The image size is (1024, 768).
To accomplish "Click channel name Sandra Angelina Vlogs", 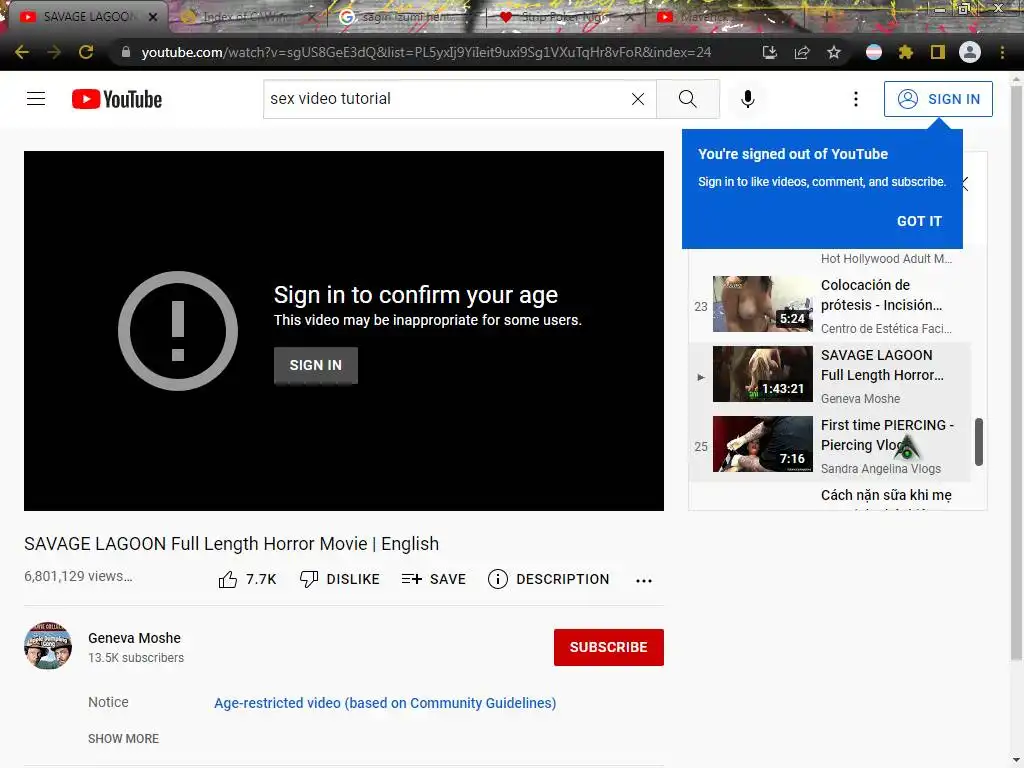I will click(880, 468).
